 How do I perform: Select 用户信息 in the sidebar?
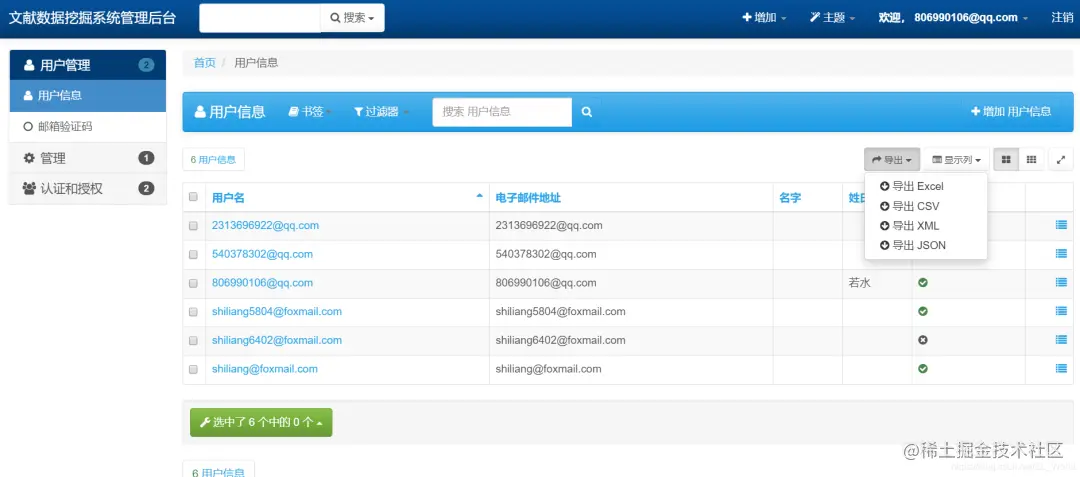(x=87, y=96)
